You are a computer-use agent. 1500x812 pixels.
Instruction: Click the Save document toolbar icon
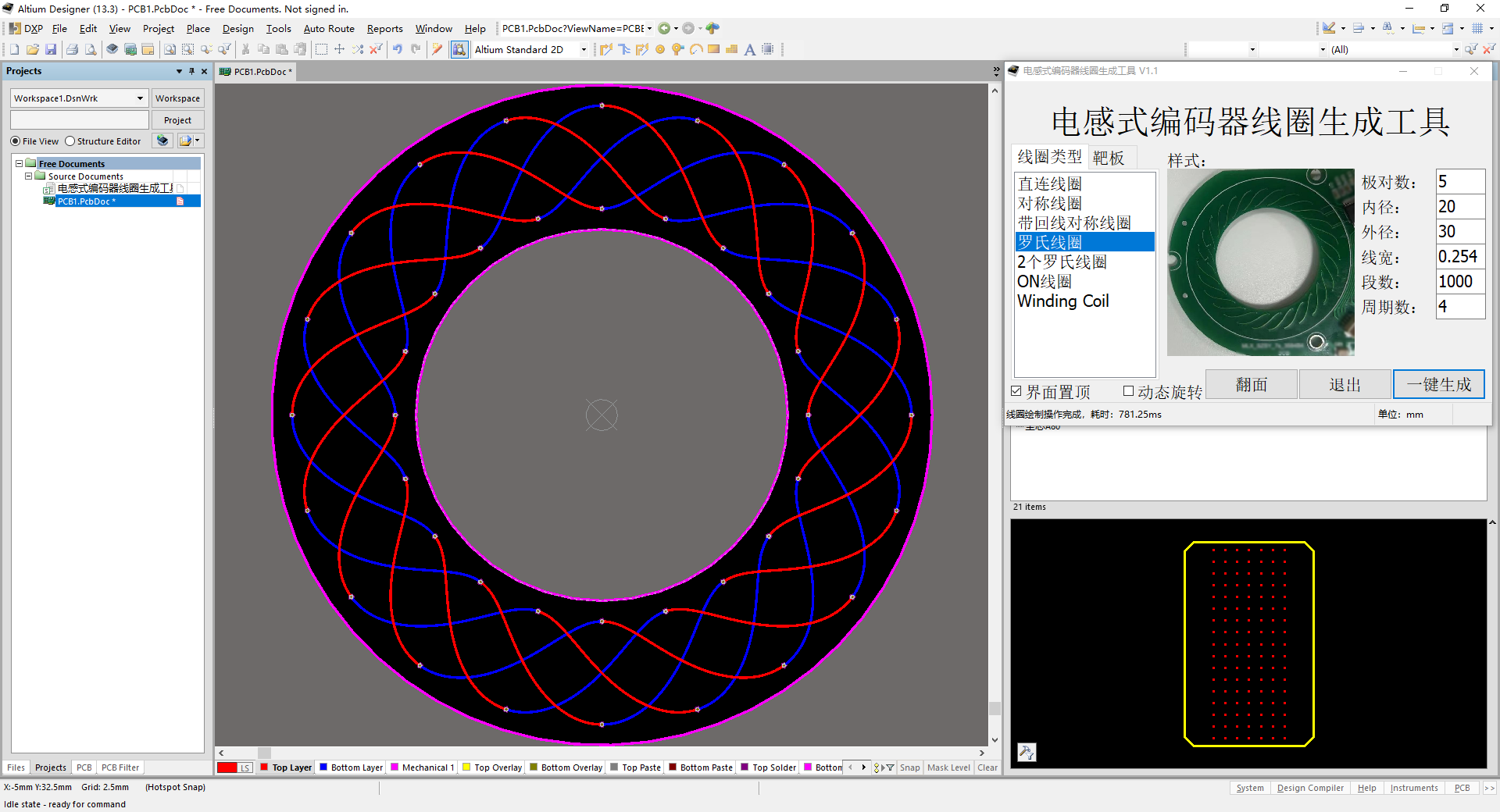click(51, 49)
